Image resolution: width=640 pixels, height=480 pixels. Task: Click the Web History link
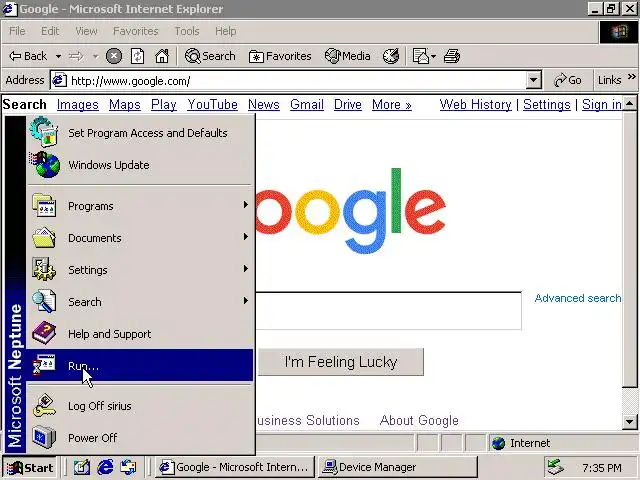click(x=476, y=104)
